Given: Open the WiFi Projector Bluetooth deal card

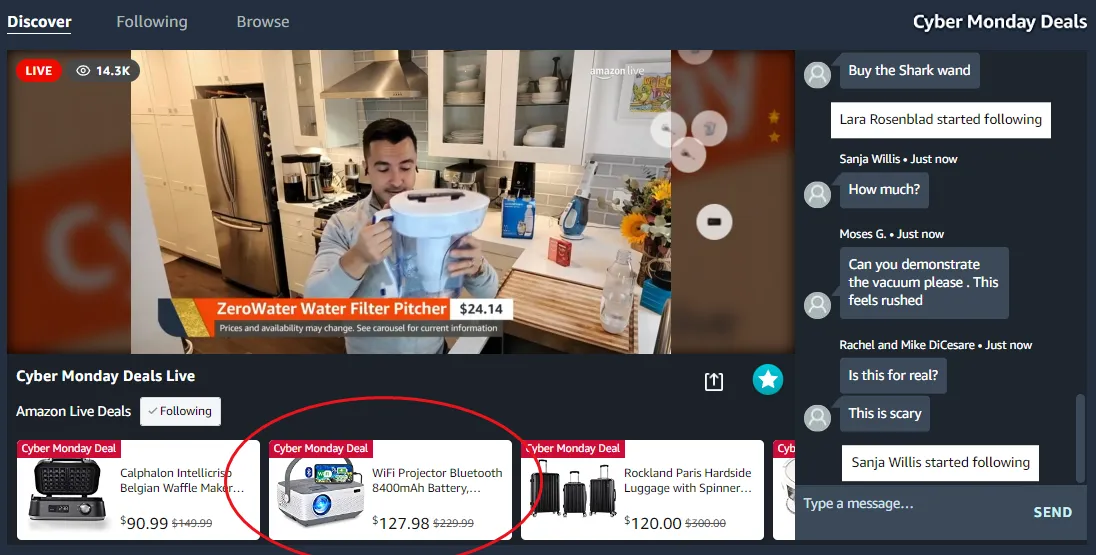Looking at the screenshot, I should tap(390, 489).
